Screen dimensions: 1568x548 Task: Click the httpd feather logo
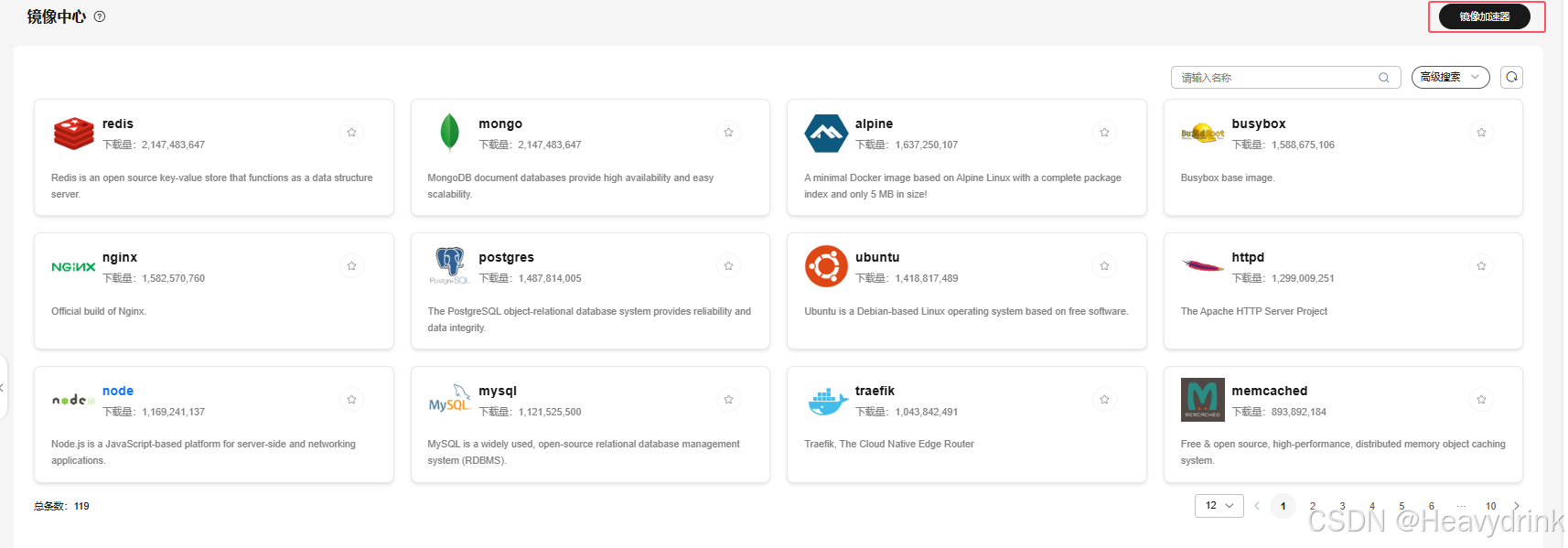(x=1202, y=266)
